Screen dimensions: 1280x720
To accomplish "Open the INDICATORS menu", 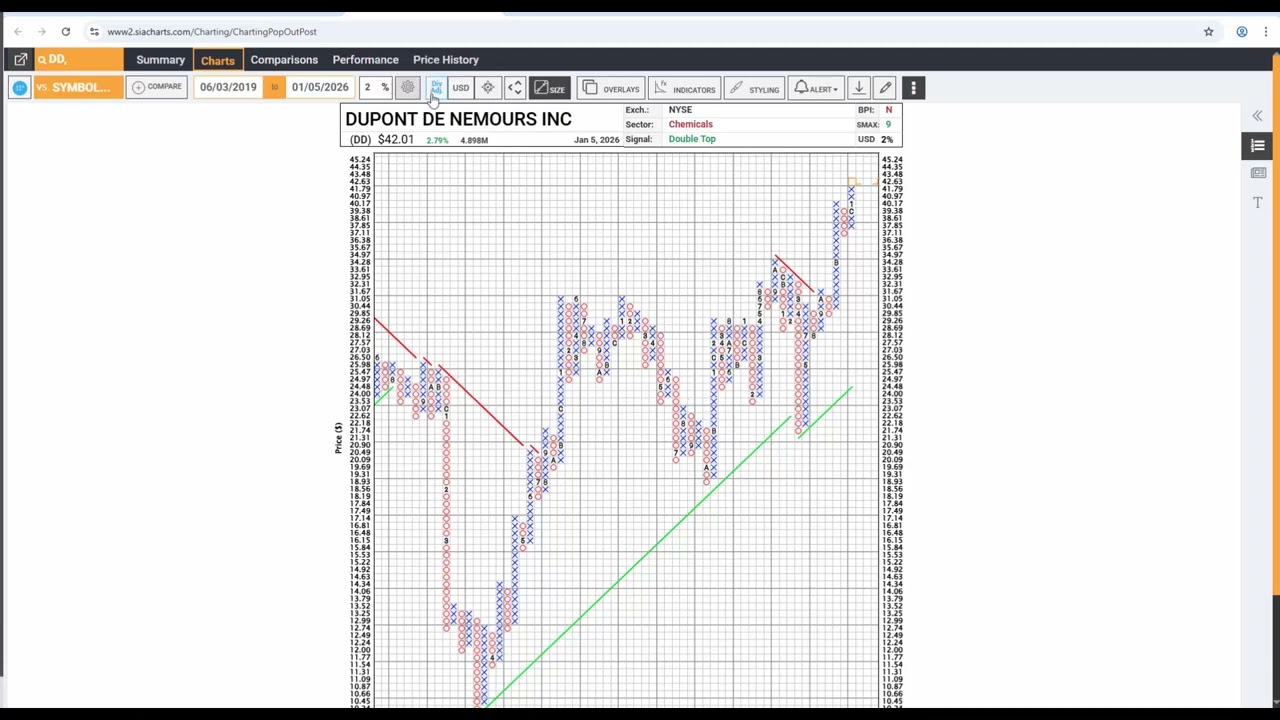I will pos(684,88).
